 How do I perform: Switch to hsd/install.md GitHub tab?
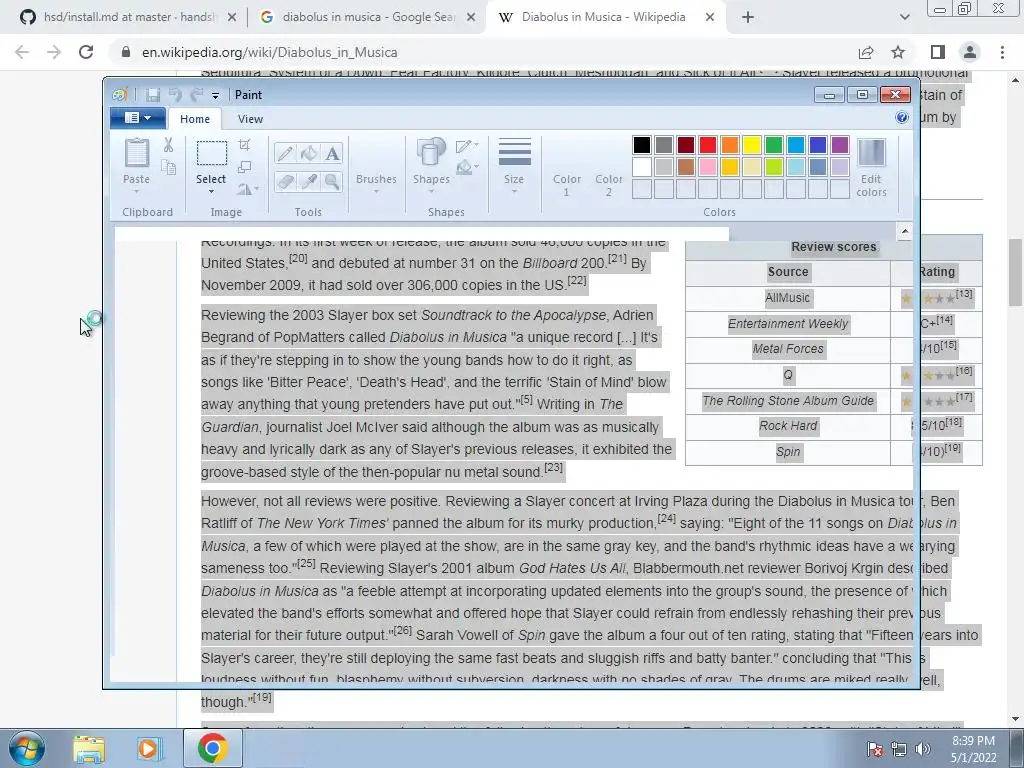click(128, 17)
